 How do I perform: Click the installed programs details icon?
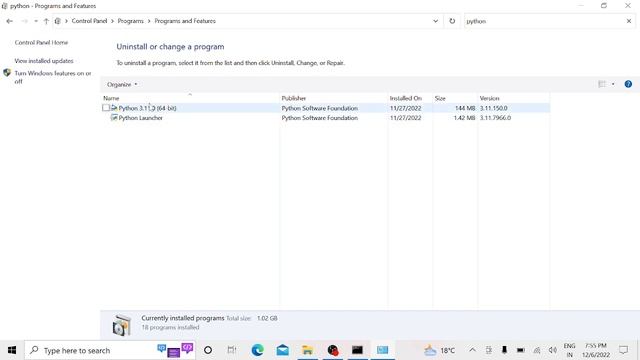click(122, 325)
